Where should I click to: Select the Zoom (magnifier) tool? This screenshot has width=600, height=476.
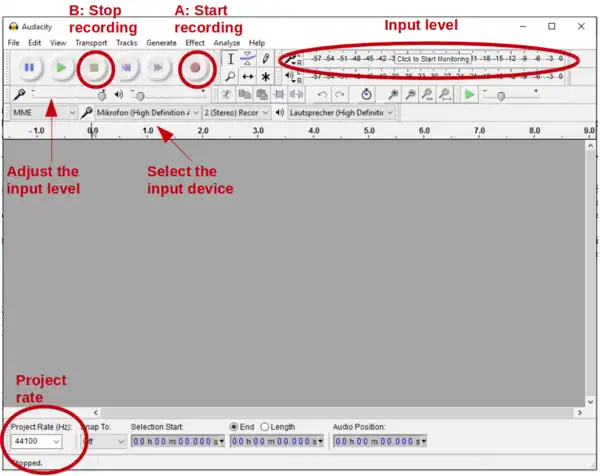click(x=230, y=76)
